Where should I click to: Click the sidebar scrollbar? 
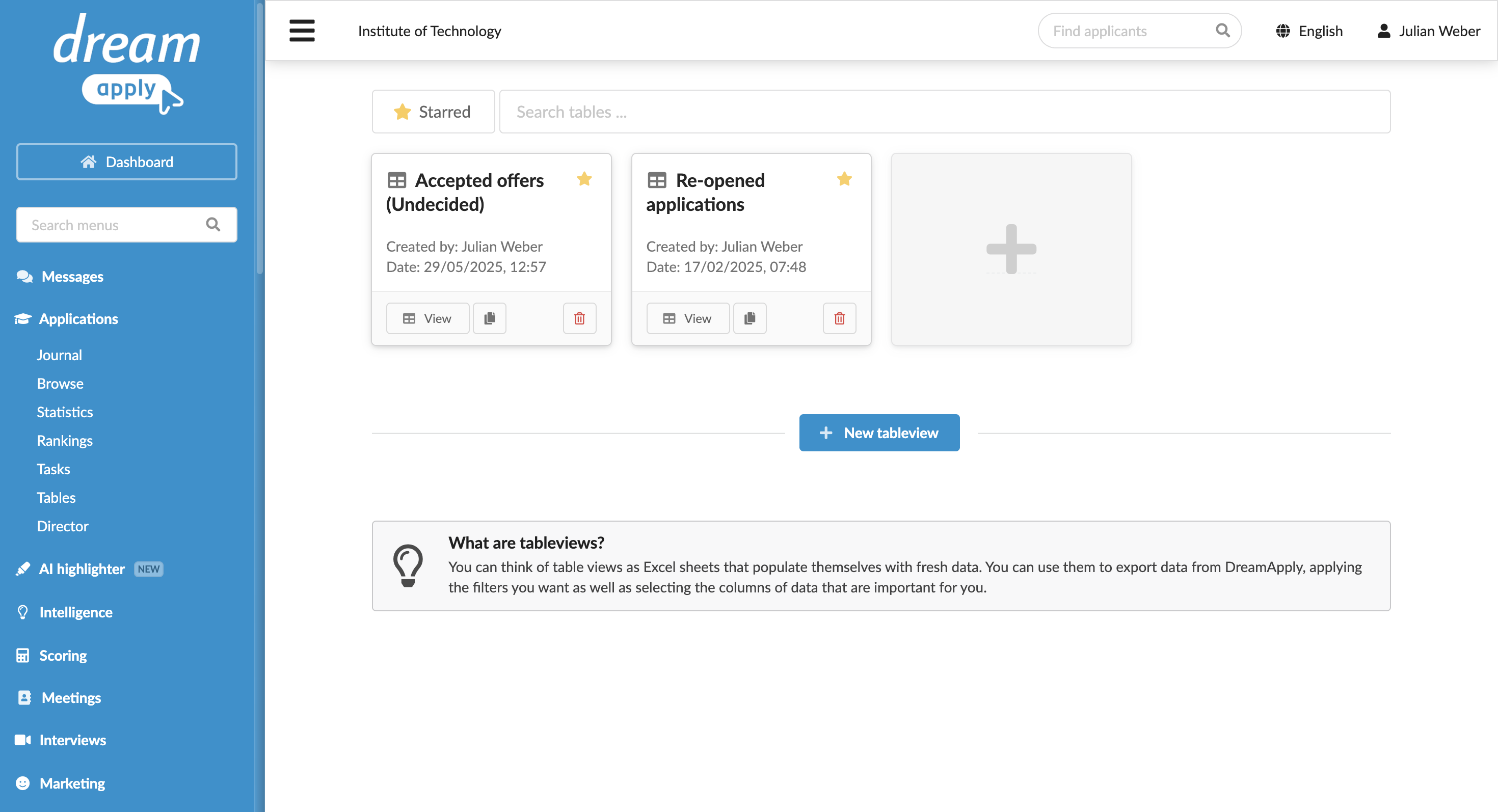(259, 140)
